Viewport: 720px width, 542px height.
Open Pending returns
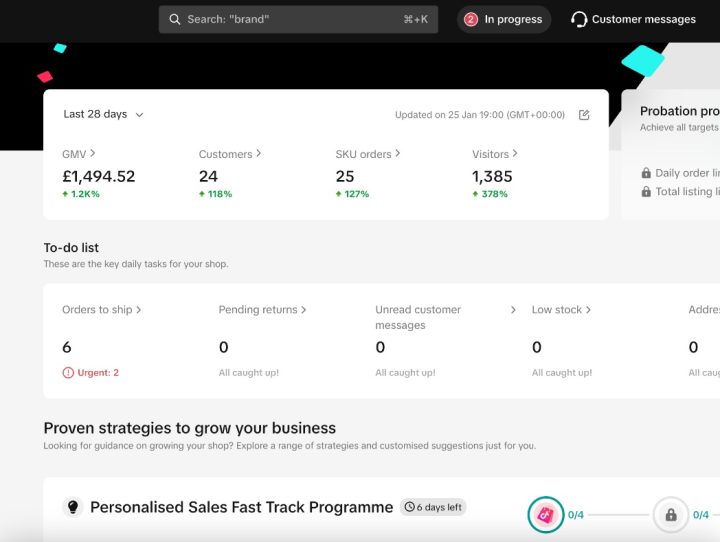(262, 310)
